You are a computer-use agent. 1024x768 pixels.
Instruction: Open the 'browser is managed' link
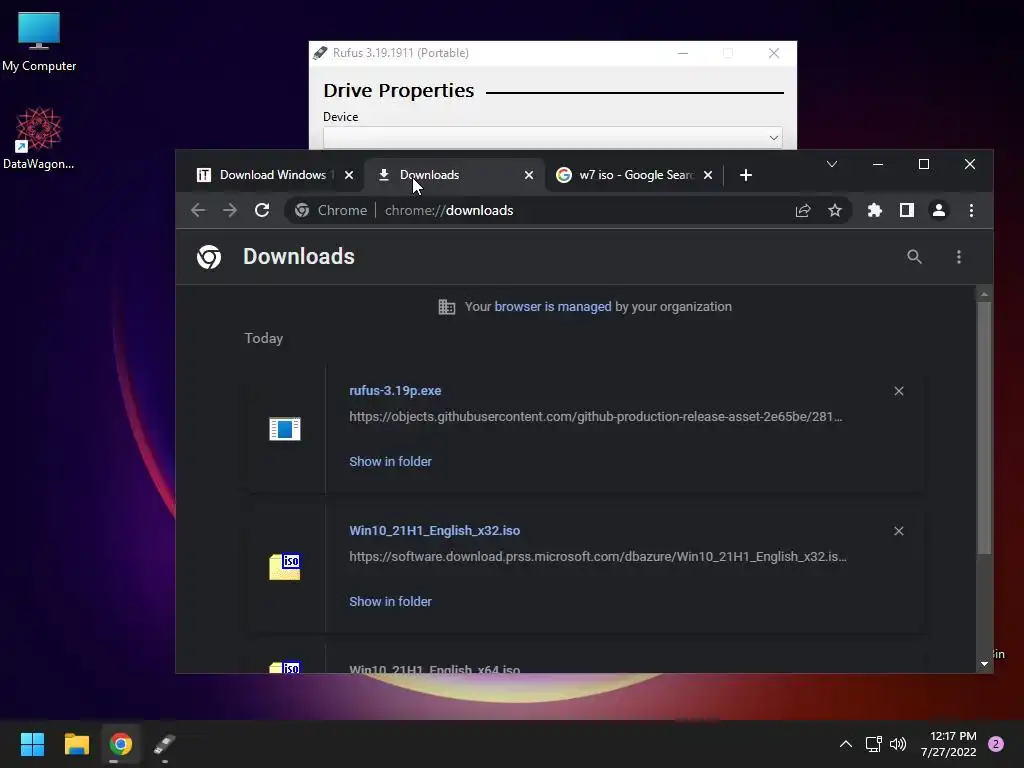[552, 306]
